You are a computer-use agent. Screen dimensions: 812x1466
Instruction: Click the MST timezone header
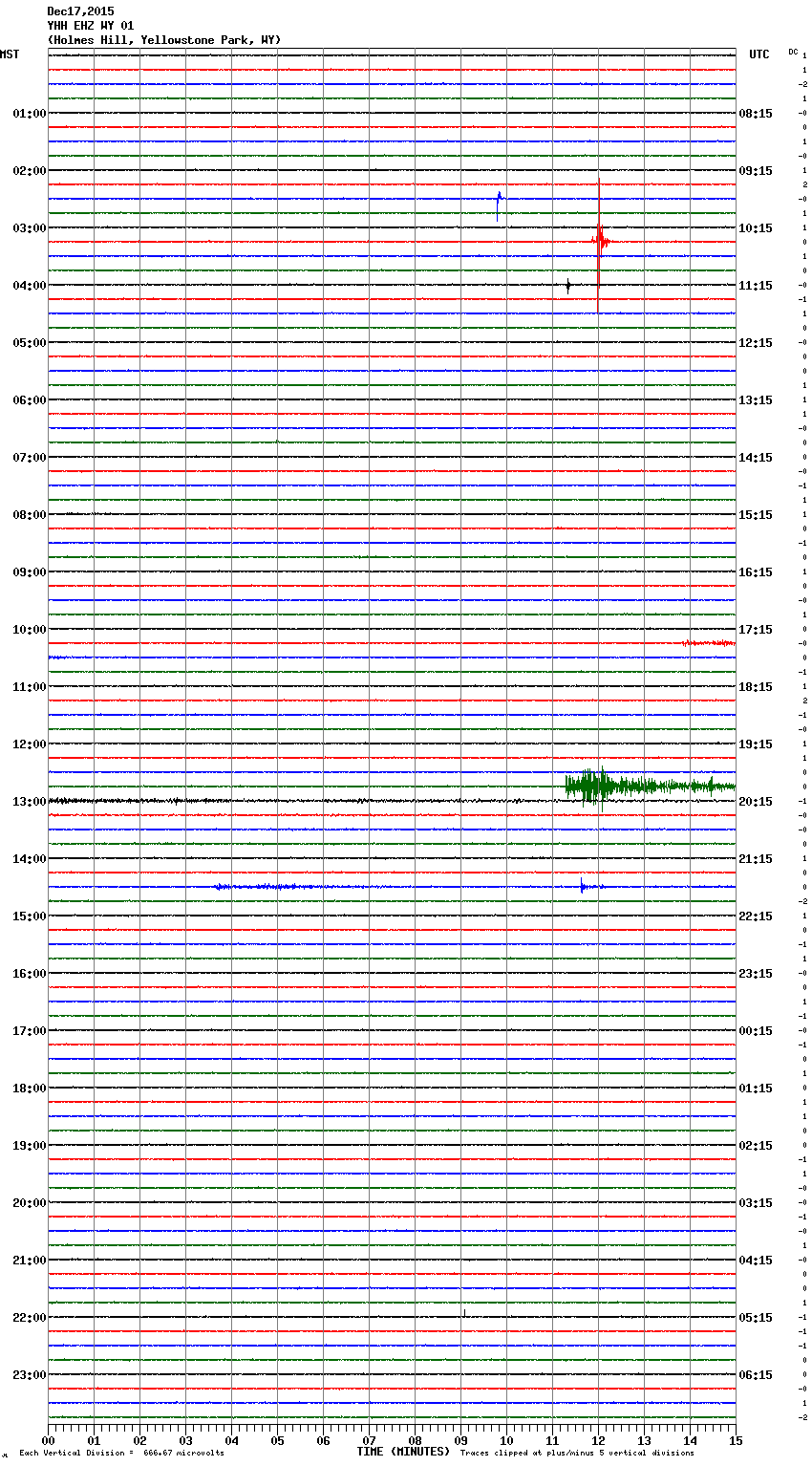(x=10, y=54)
